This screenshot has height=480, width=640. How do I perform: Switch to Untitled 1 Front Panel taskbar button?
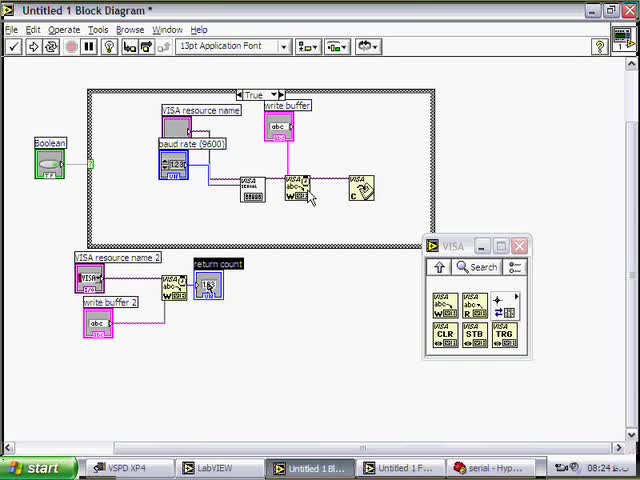click(400, 468)
